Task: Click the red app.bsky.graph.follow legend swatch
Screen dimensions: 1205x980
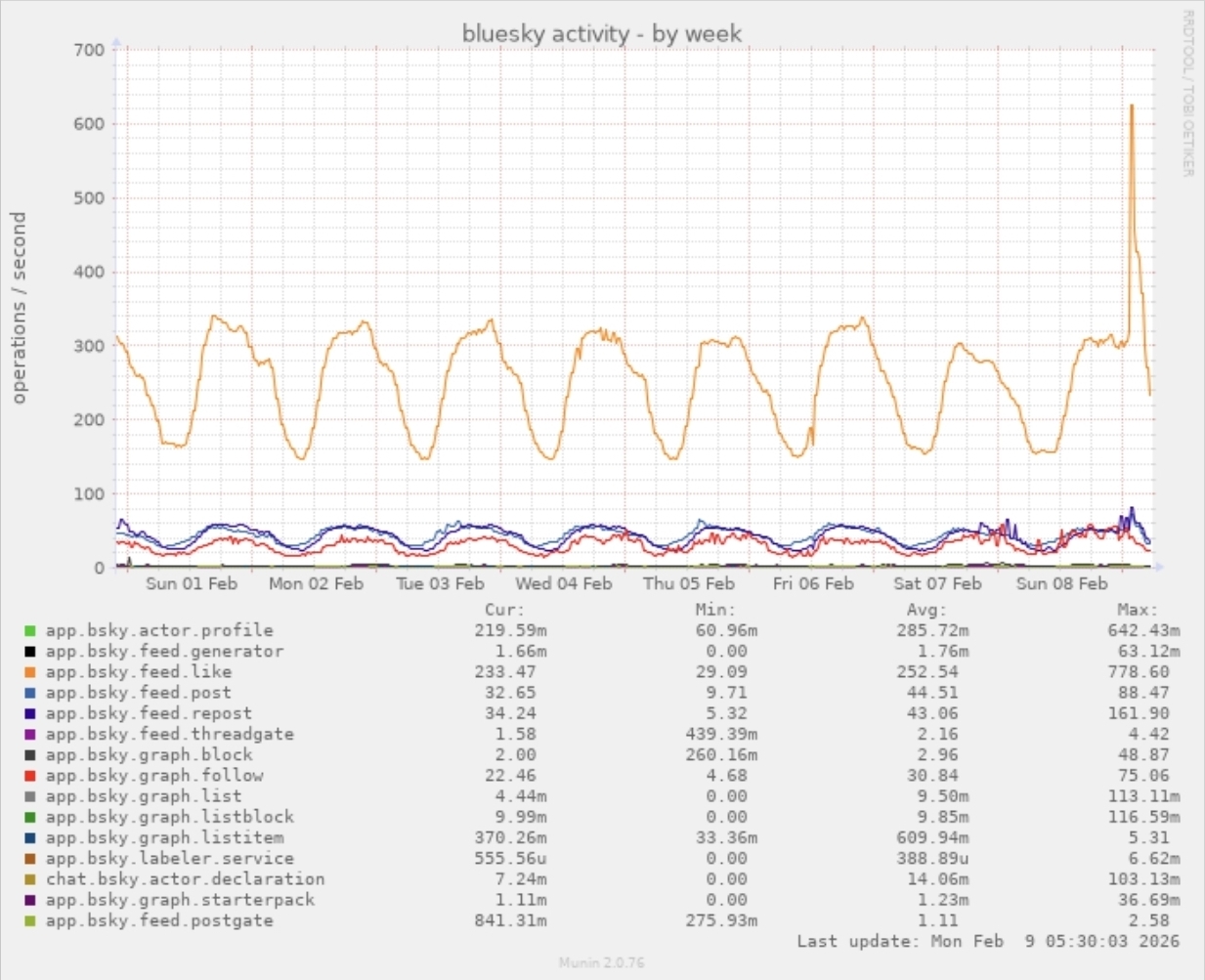Action: (x=30, y=776)
